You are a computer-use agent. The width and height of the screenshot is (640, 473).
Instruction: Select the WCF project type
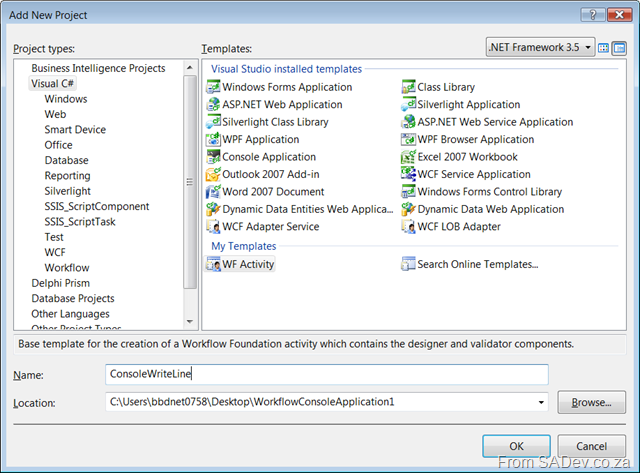[x=55, y=253]
